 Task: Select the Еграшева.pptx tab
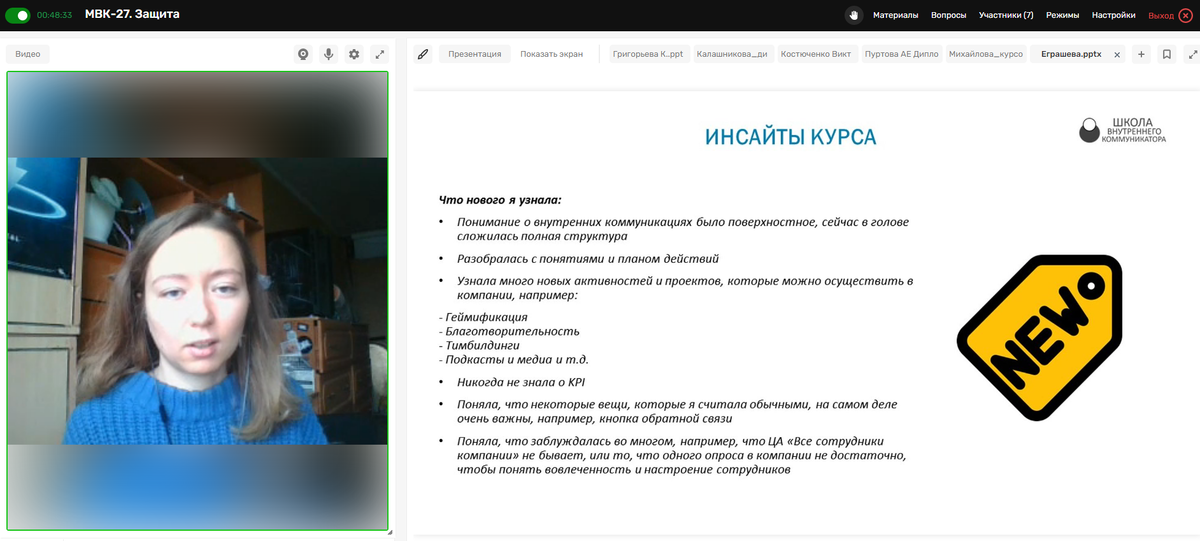(x=1070, y=54)
